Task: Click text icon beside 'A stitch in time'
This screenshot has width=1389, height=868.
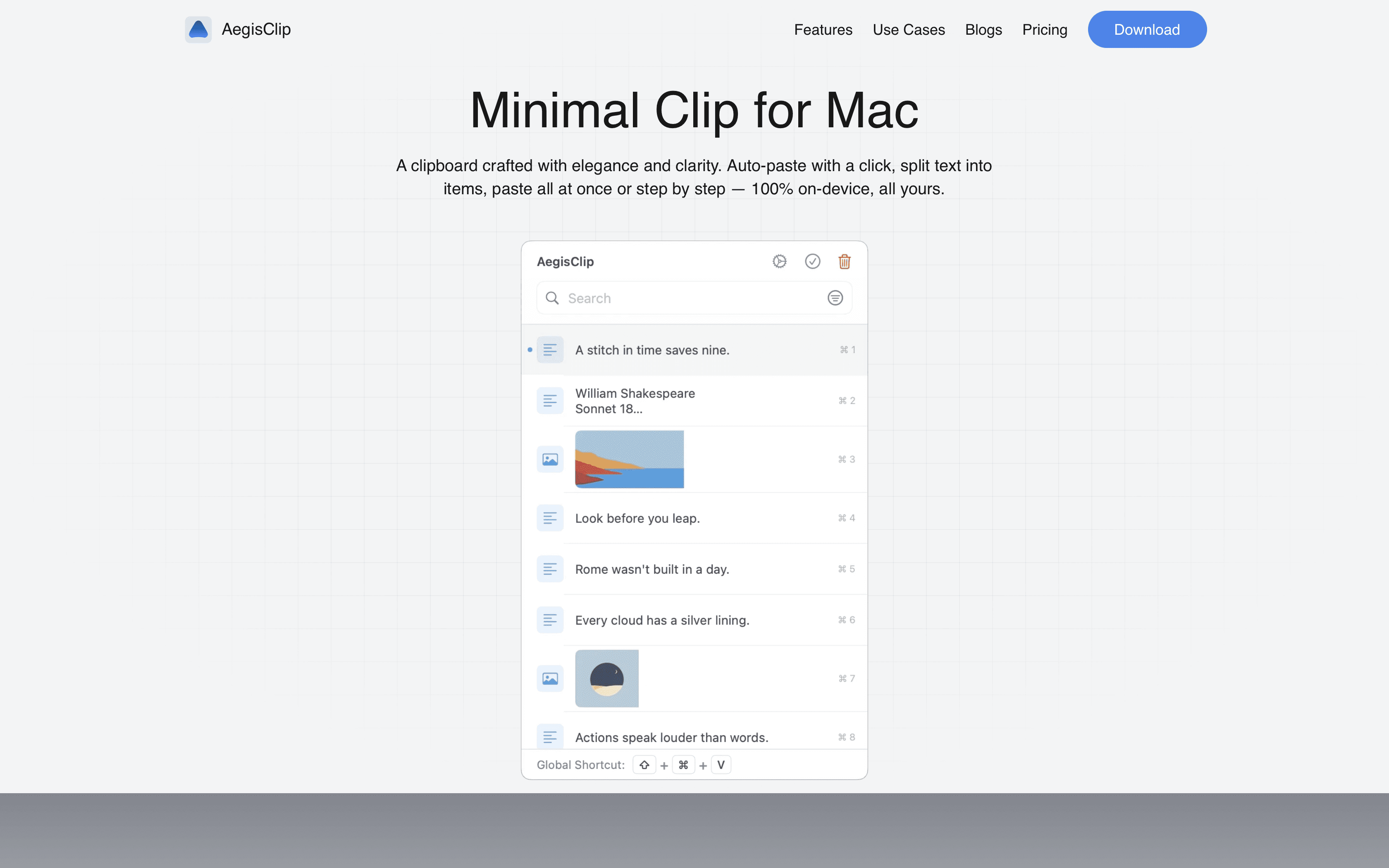Action: tap(550, 350)
